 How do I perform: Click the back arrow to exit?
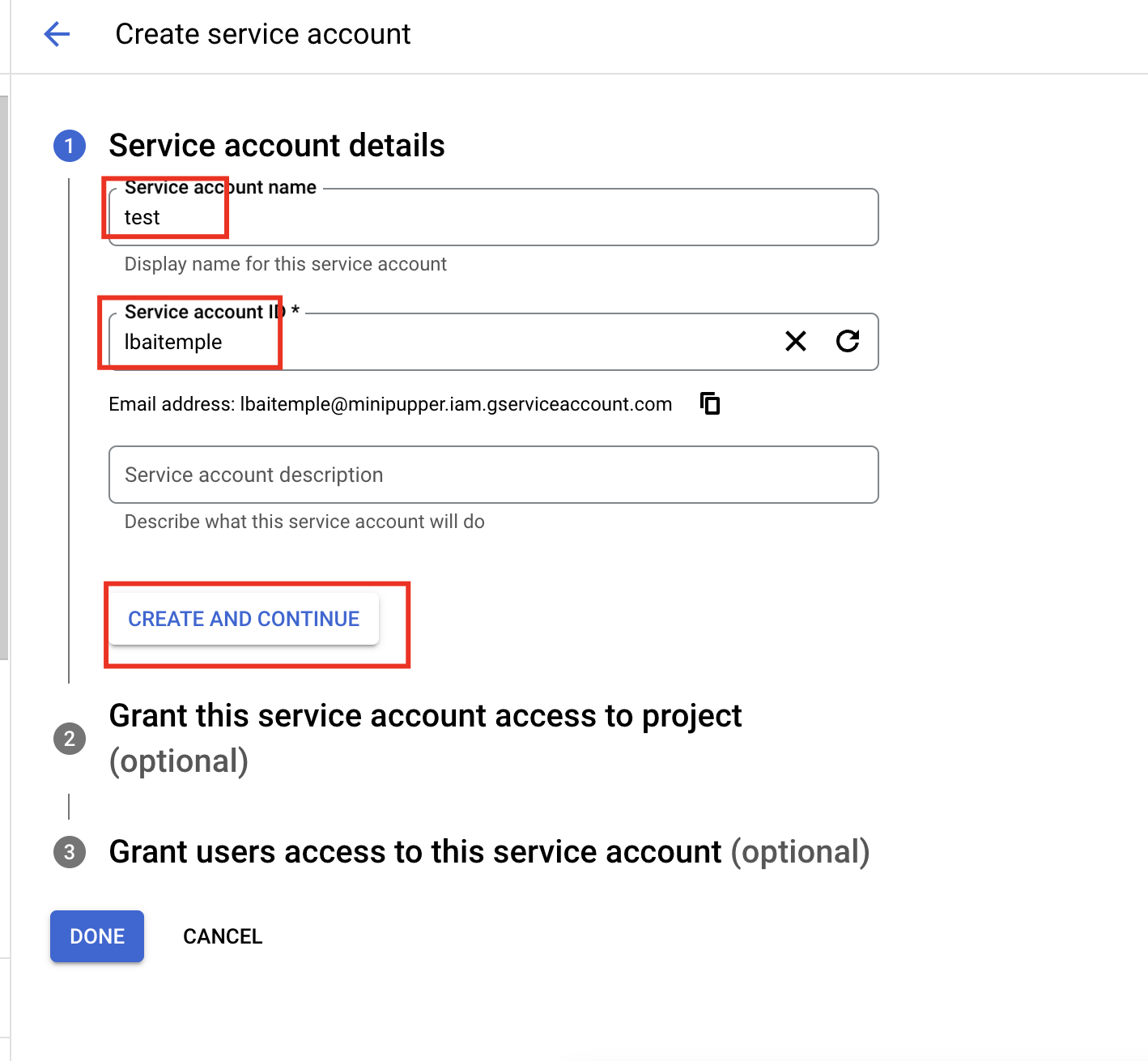pos(56,33)
